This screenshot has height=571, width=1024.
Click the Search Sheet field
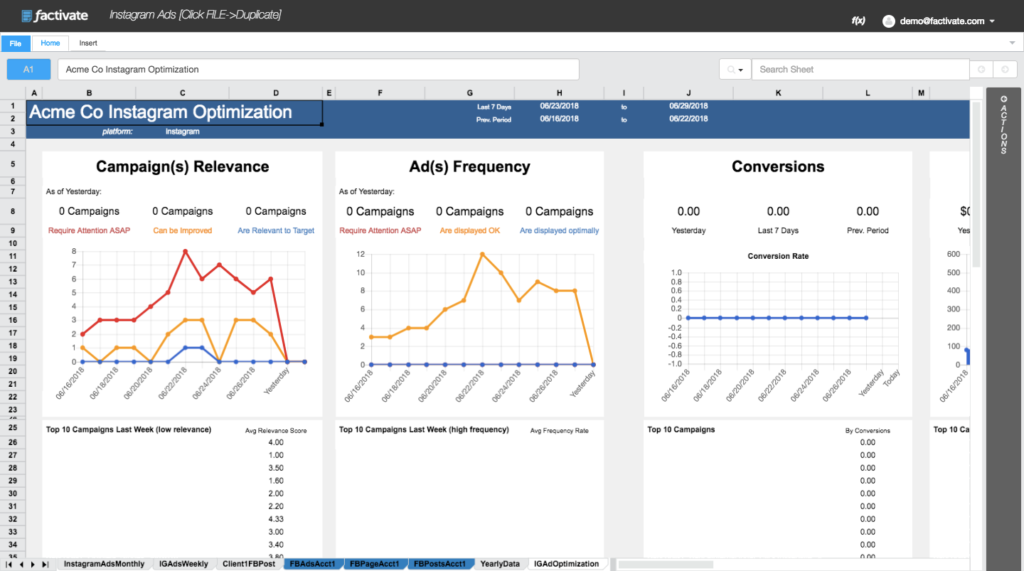tap(860, 69)
